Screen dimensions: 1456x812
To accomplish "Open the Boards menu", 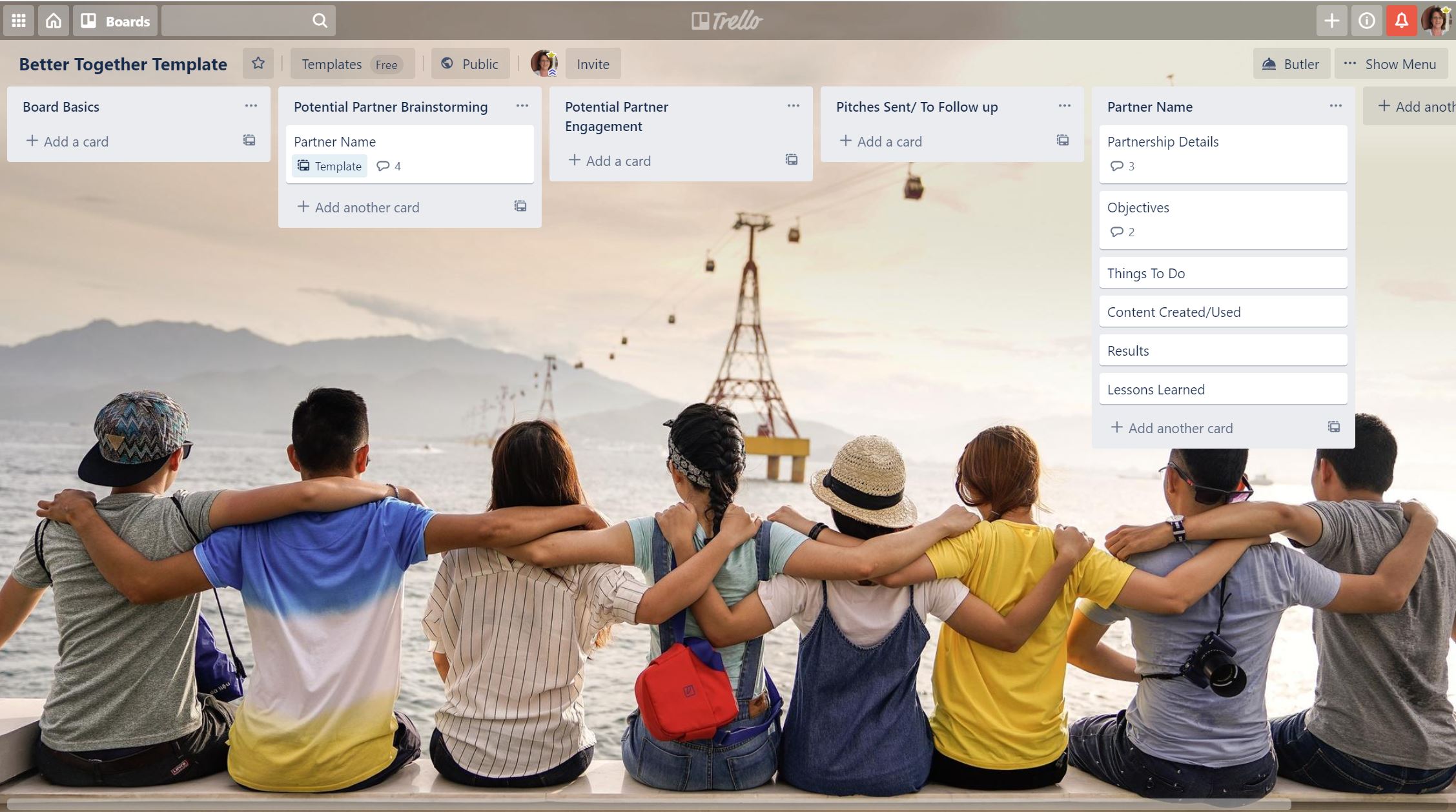I will point(115,21).
